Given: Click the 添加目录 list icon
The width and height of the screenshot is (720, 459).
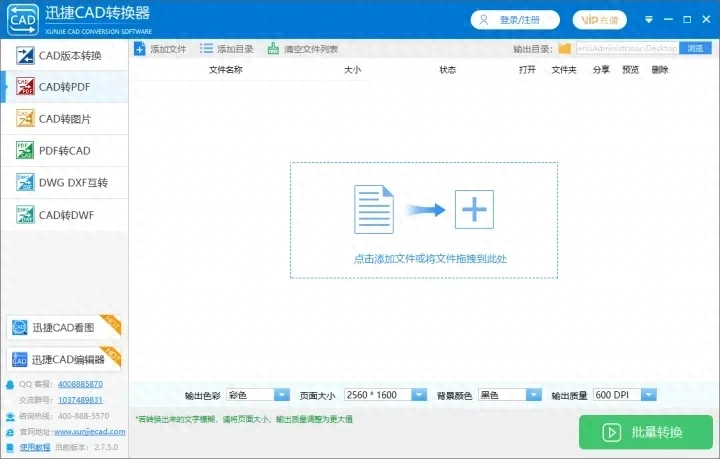Looking at the screenshot, I should pyautogui.click(x=206, y=49).
